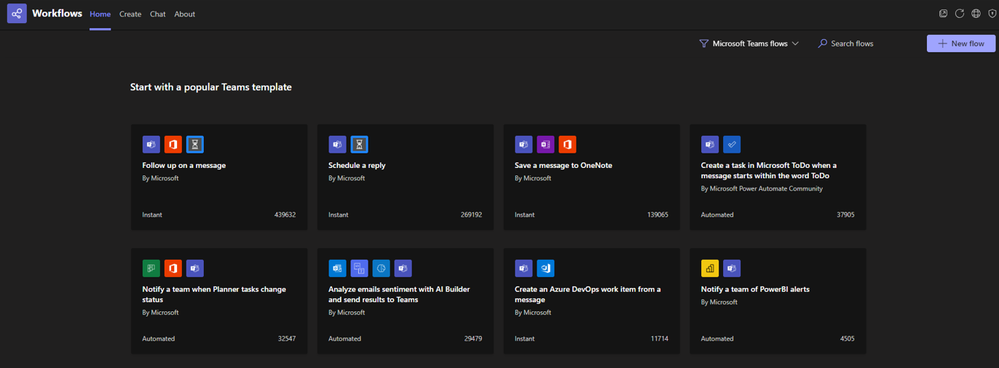Click hourglass icon on Schedule a reply card
The height and width of the screenshot is (368, 999).
pyautogui.click(x=359, y=145)
